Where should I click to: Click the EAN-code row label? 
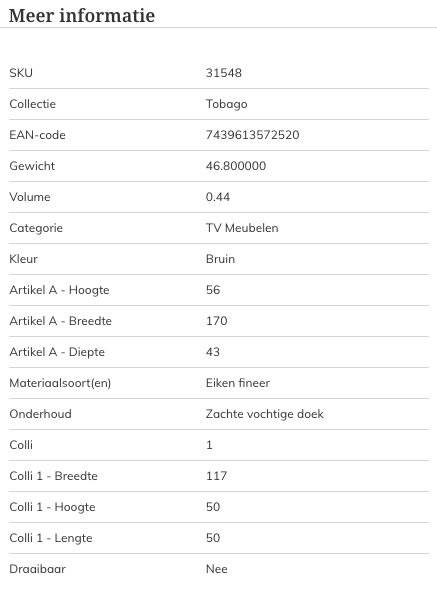coord(37,135)
